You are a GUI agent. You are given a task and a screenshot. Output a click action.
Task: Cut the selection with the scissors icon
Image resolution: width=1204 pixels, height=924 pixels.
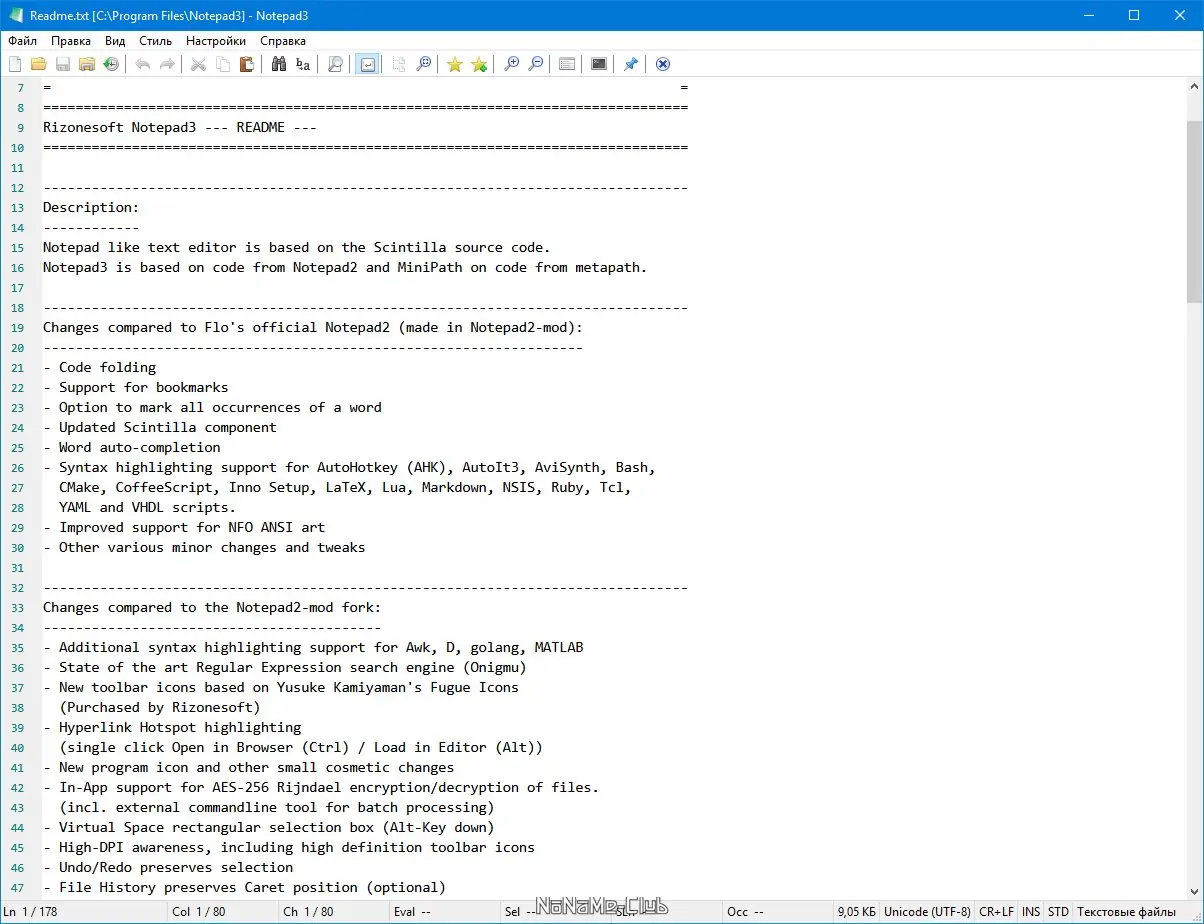pyautogui.click(x=199, y=64)
